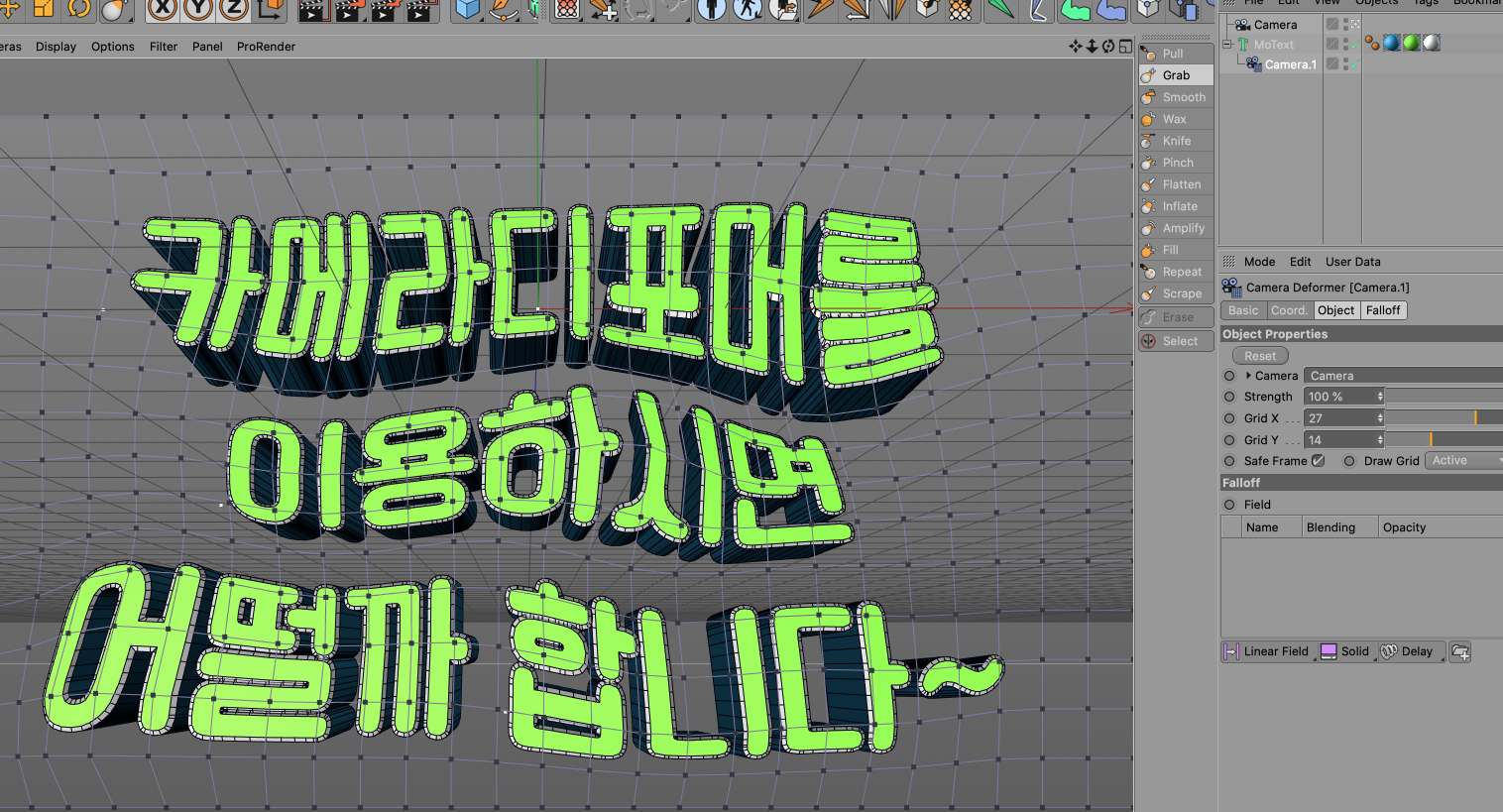Open the spline Pen tool icon
This screenshot has height=812, width=1503.
pos(503,9)
